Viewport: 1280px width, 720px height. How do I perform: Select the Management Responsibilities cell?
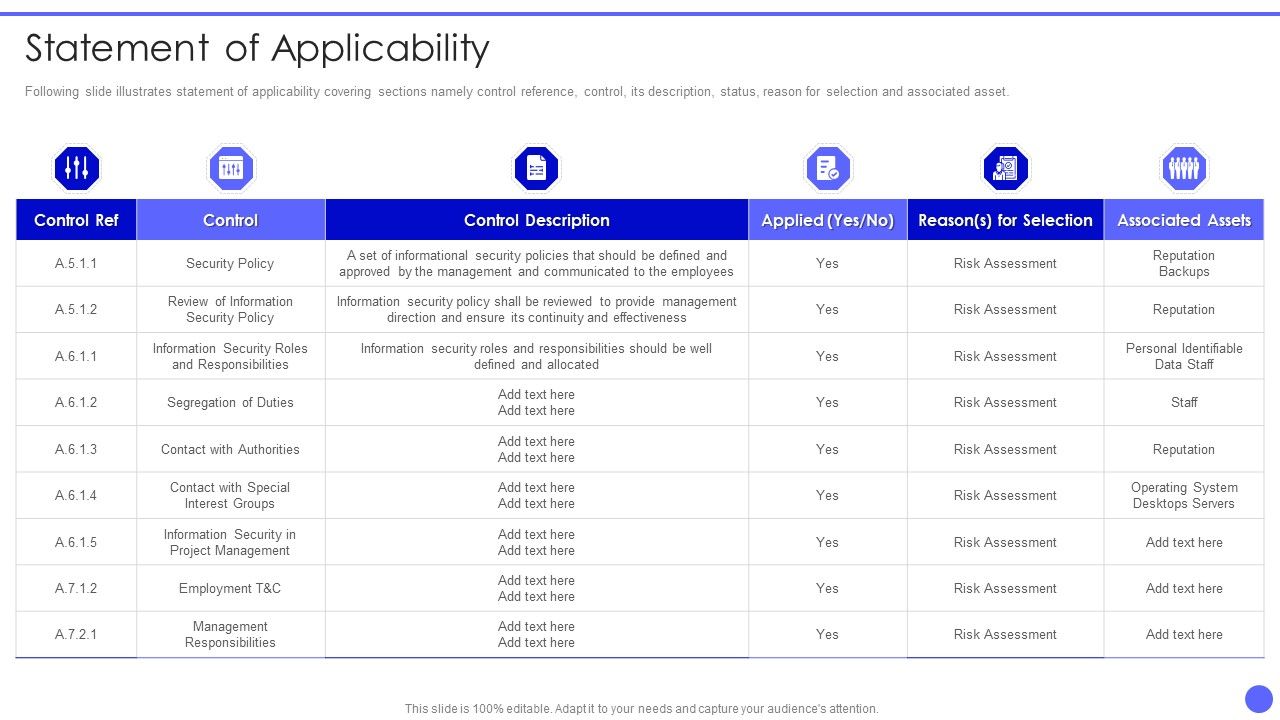230,635
